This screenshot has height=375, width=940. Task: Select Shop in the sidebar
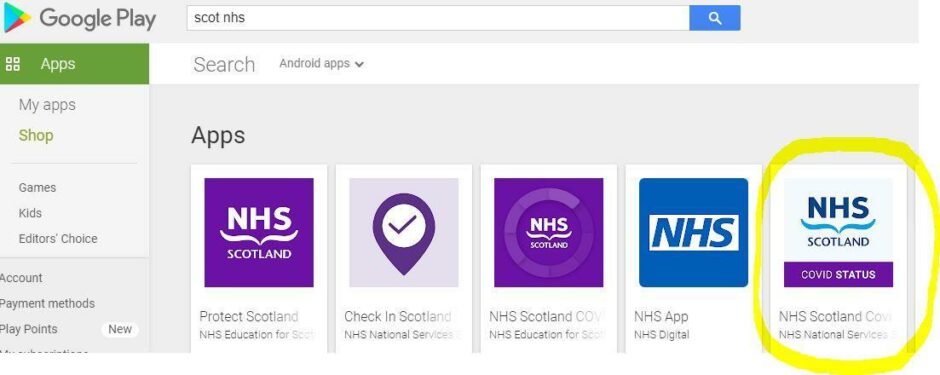click(x=36, y=135)
